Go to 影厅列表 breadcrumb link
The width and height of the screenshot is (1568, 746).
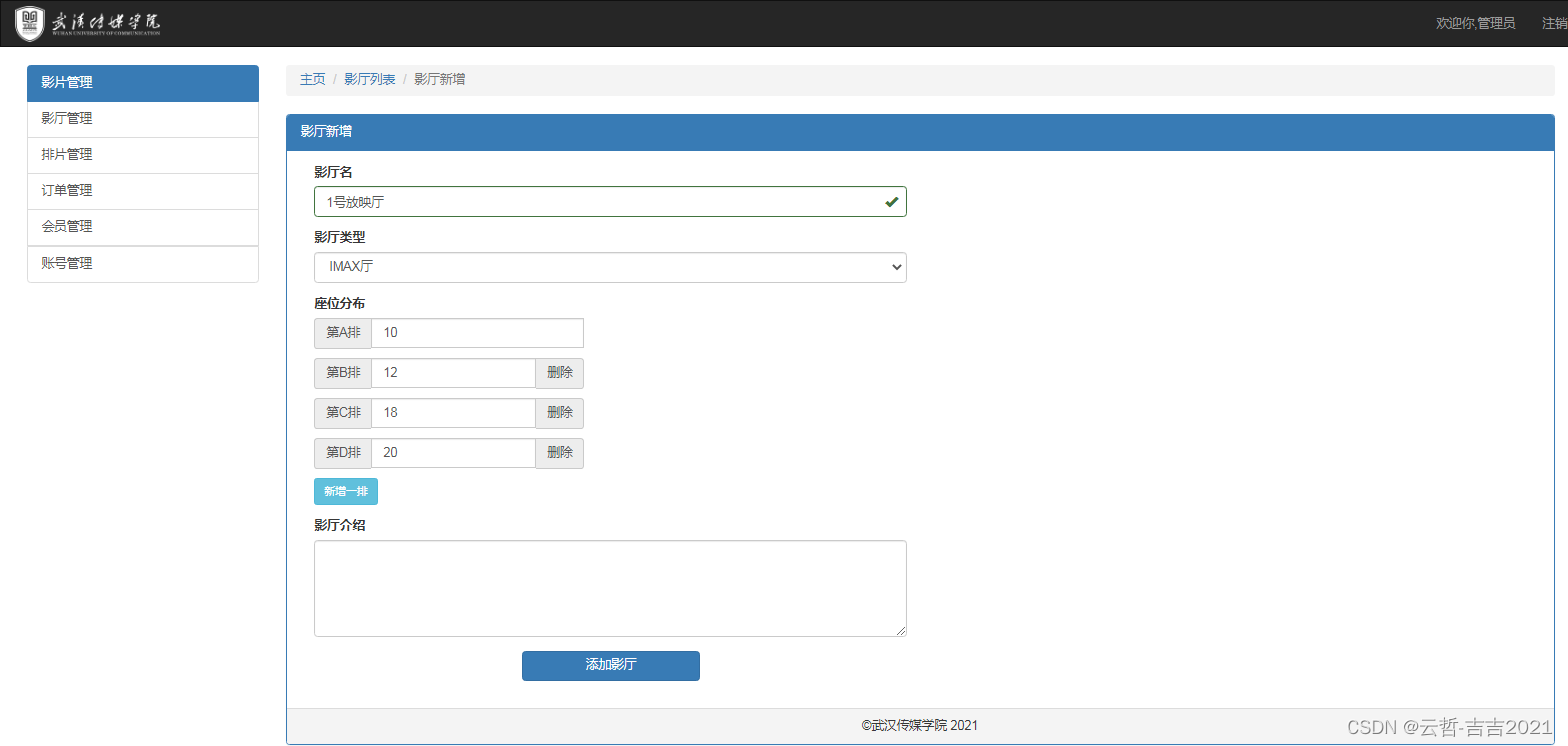click(369, 79)
